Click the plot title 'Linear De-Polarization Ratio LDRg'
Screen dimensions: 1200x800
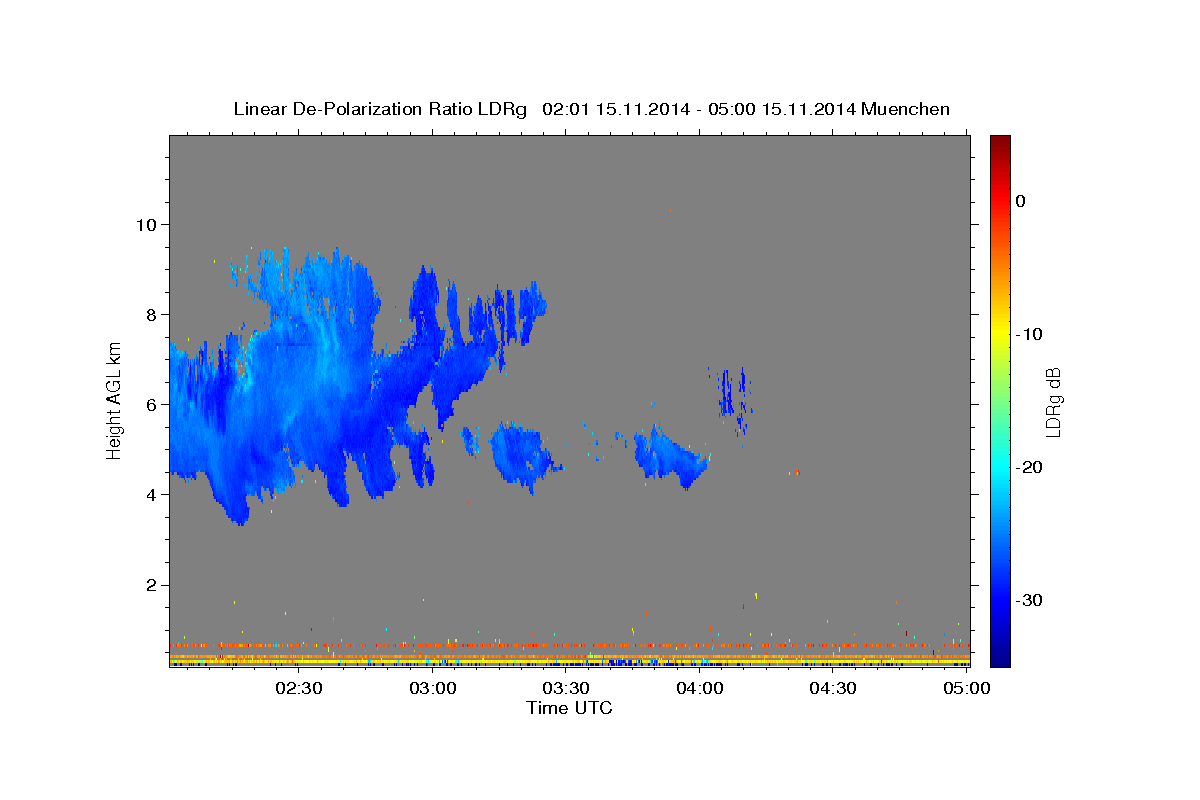point(380,109)
